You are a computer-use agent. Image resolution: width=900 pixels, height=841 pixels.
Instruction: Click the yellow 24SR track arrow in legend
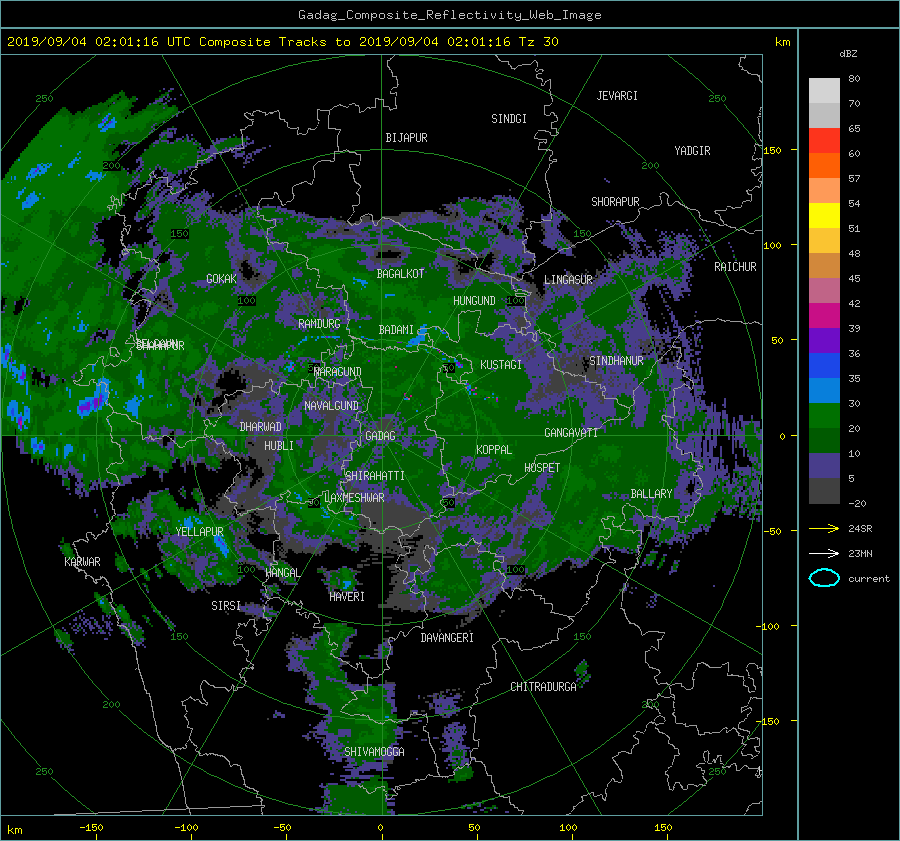(x=824, y=529)
